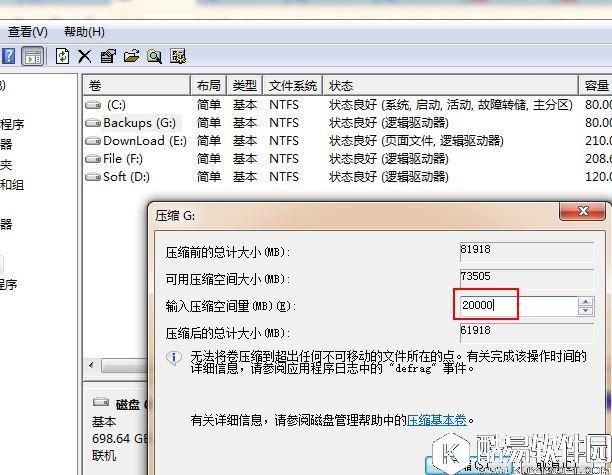Click the left arrow of horizontal scrollbar
Viewport: 612px width, 475px height.
coord(91,366)
